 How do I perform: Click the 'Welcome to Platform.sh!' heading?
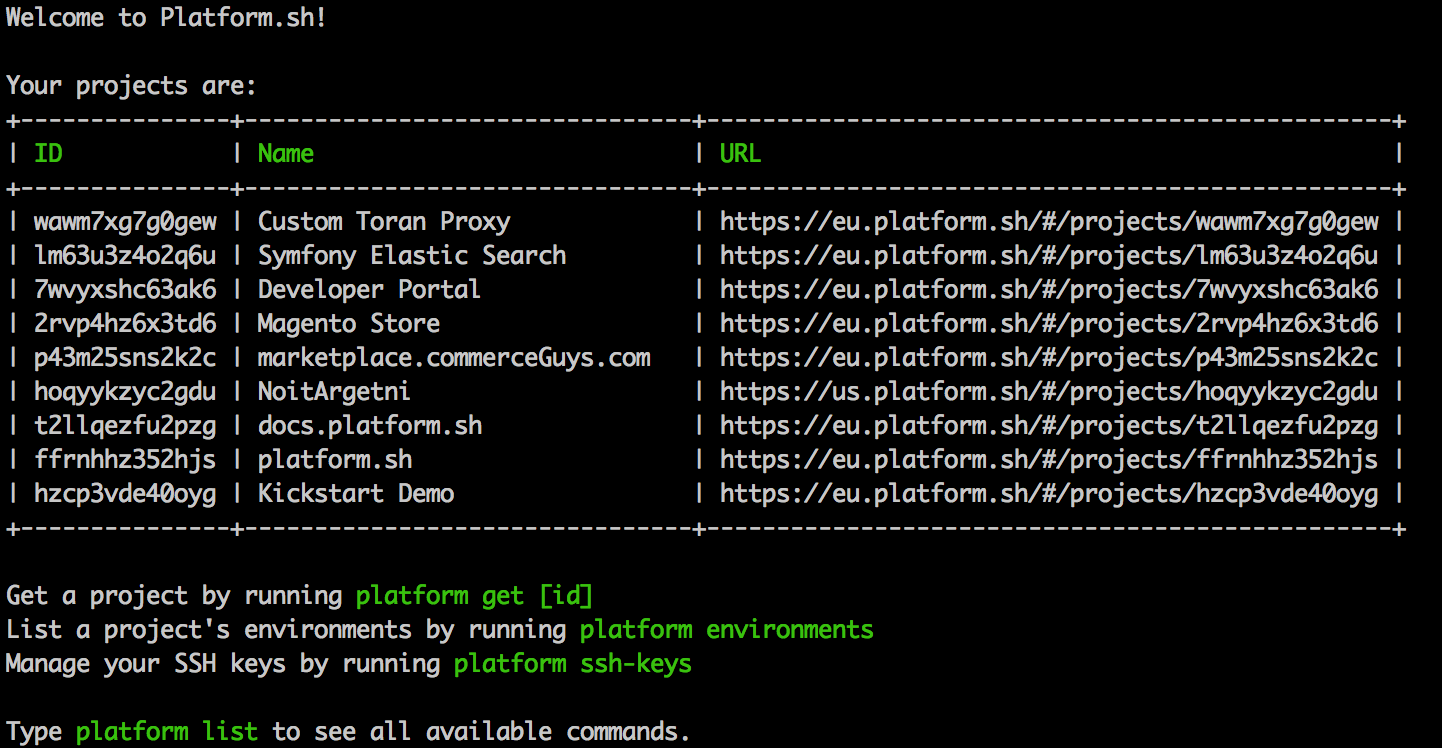click(x=166, y=19)
